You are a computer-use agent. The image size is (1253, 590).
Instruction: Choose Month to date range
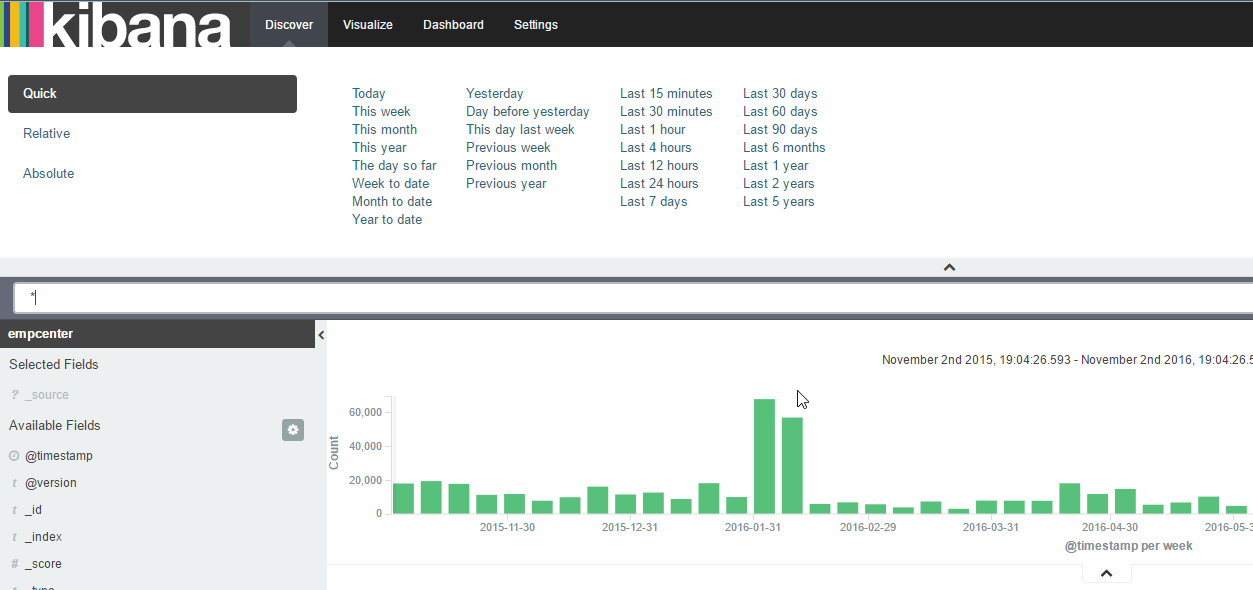tap(392, 202)
